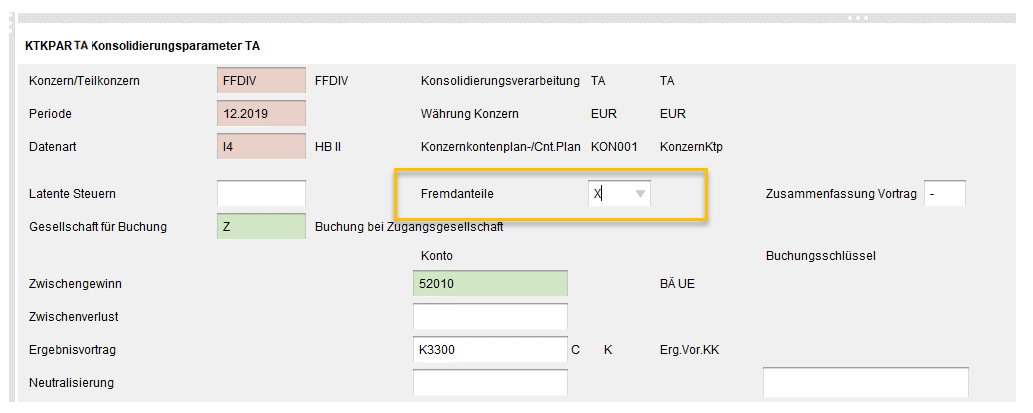This screenshot has width=1033, height=413.
Task: Click the empty Latente Steuern field
Action: 261,193
